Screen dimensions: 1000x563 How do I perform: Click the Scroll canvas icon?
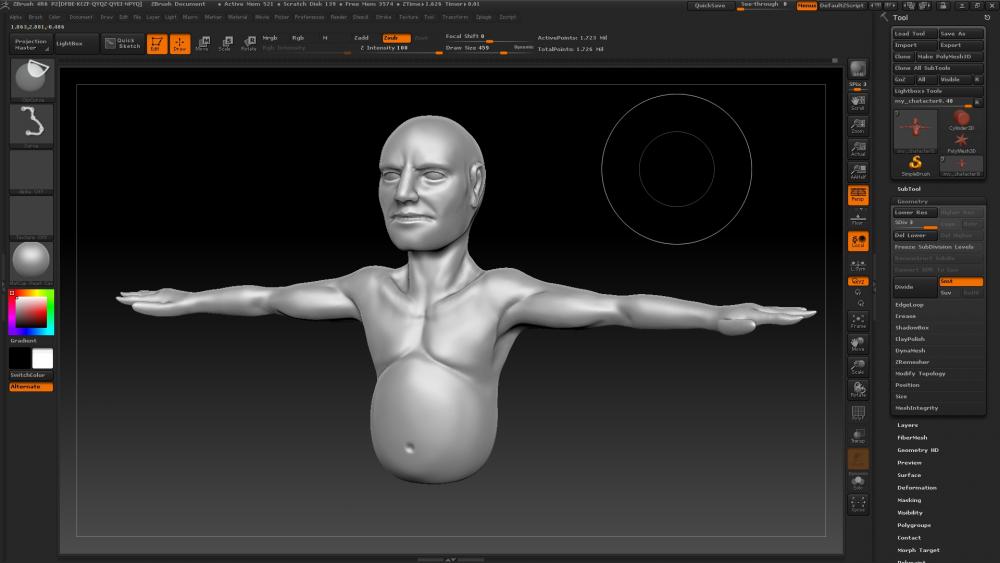click(x=858, y=103)
